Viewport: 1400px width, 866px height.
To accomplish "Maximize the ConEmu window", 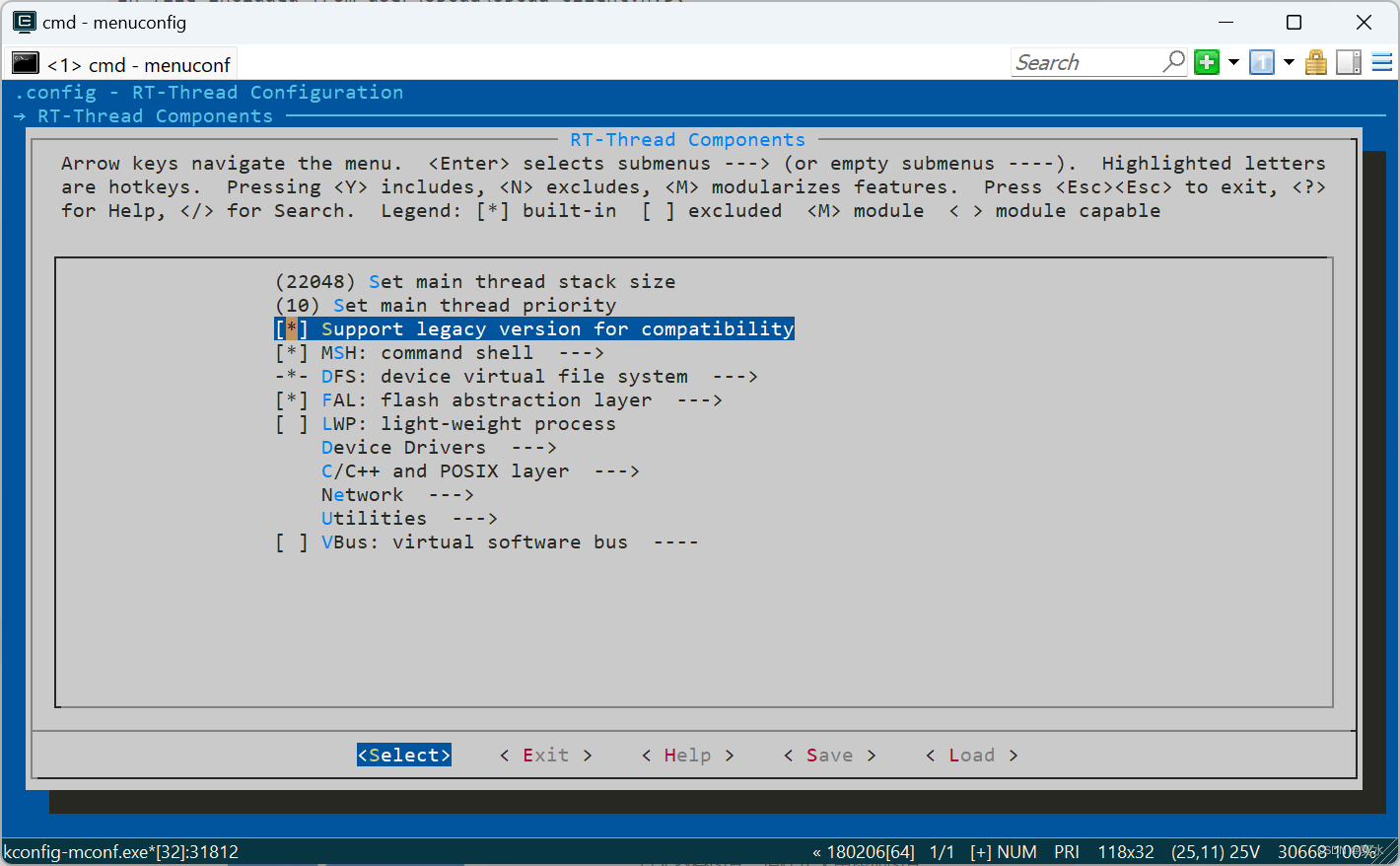I will 1294,22.
